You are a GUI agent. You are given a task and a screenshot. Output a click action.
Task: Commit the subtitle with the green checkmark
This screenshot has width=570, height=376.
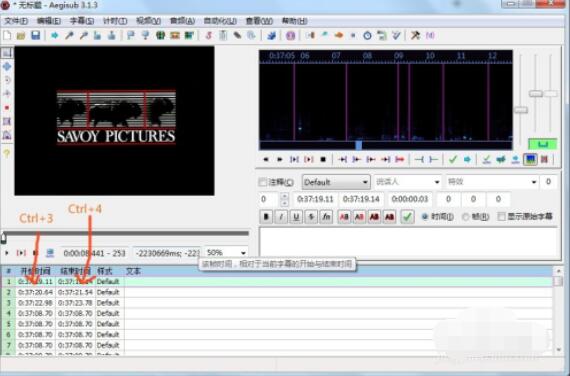click(x=408, y=217)
